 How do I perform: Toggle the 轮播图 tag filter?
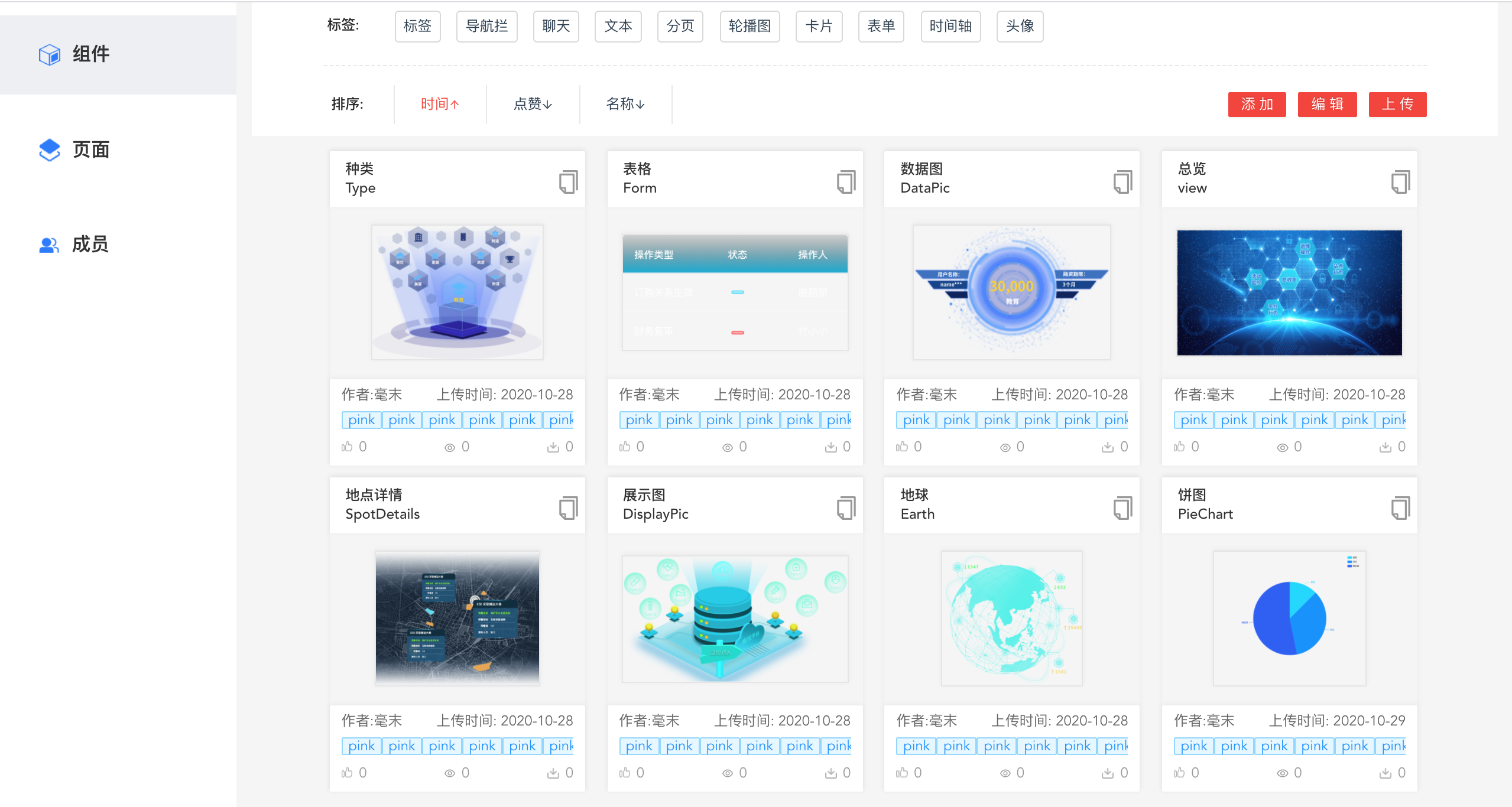[749, 27]
